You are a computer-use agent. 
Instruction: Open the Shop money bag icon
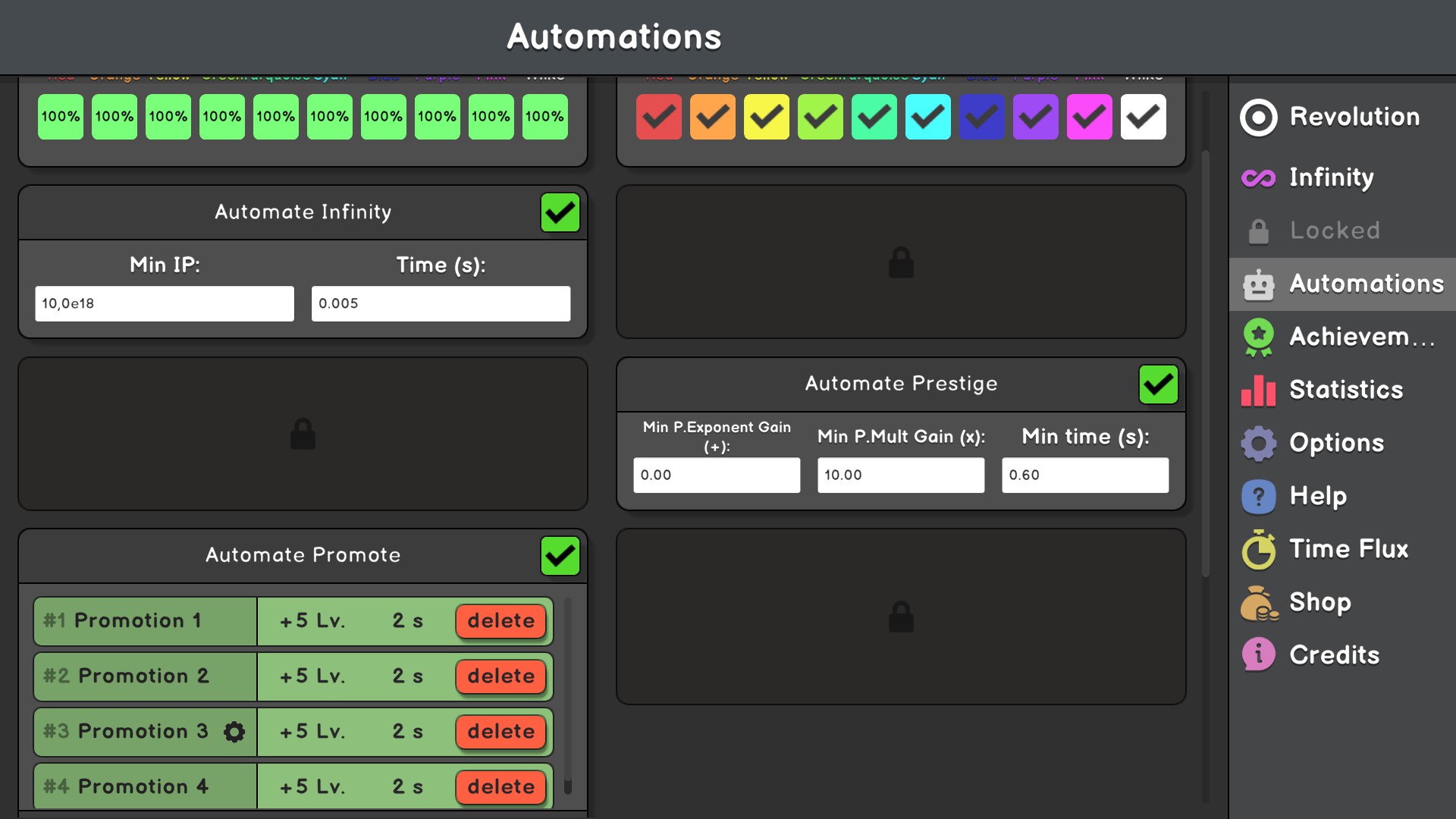pyautogui.click(x=1258, y=604)
